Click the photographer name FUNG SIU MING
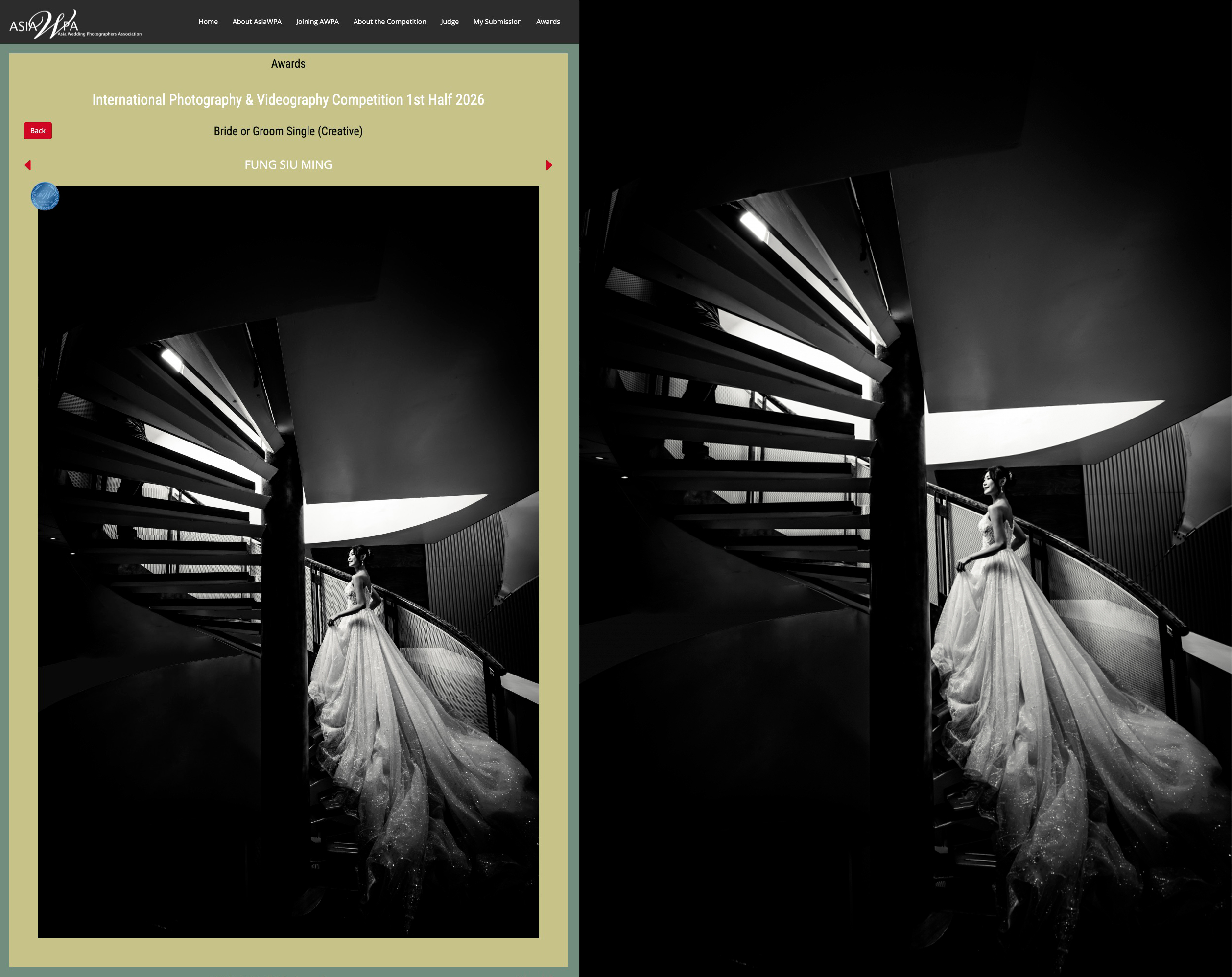This screenshot has width=1232, height=977. point(288,164)
